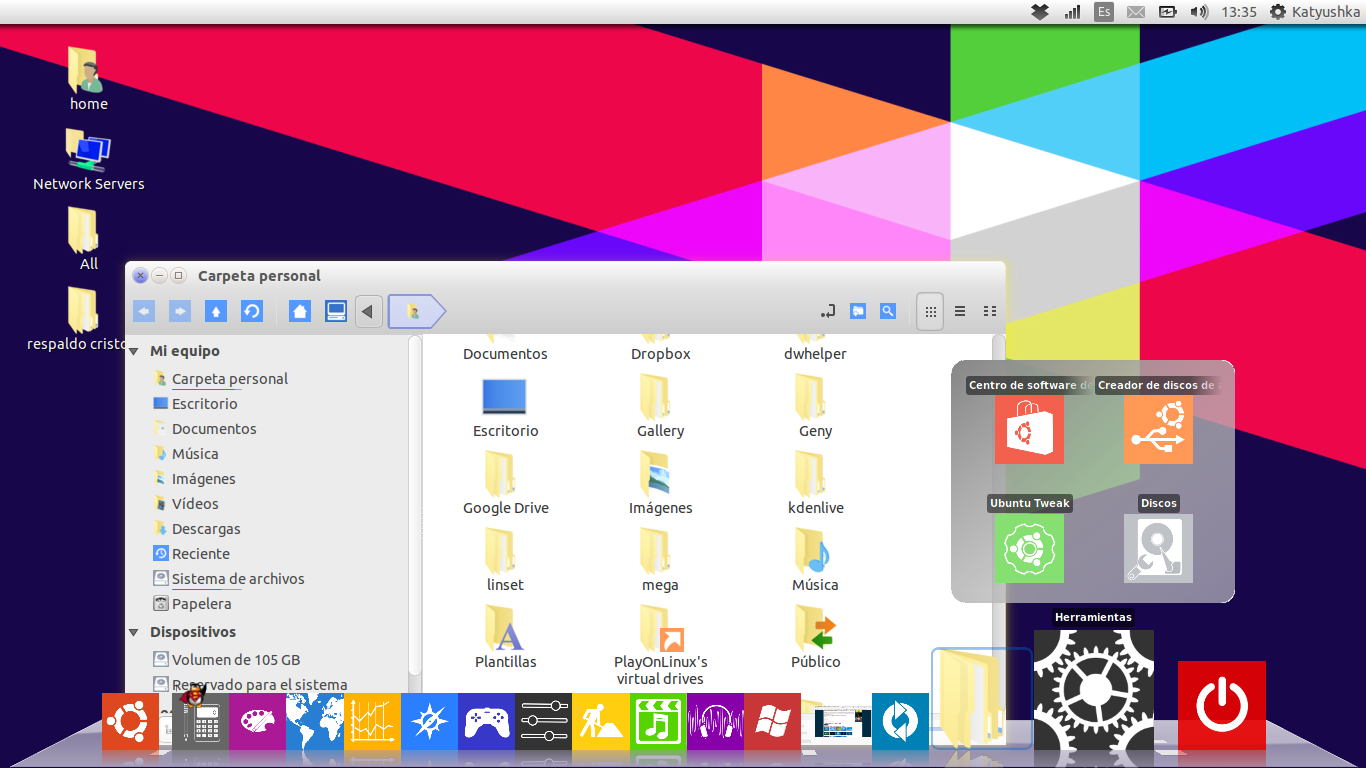This screenshot has height=768, width=1366.
Task: Open the home folder via the Home toolbar icon
Action: point(300,311)
